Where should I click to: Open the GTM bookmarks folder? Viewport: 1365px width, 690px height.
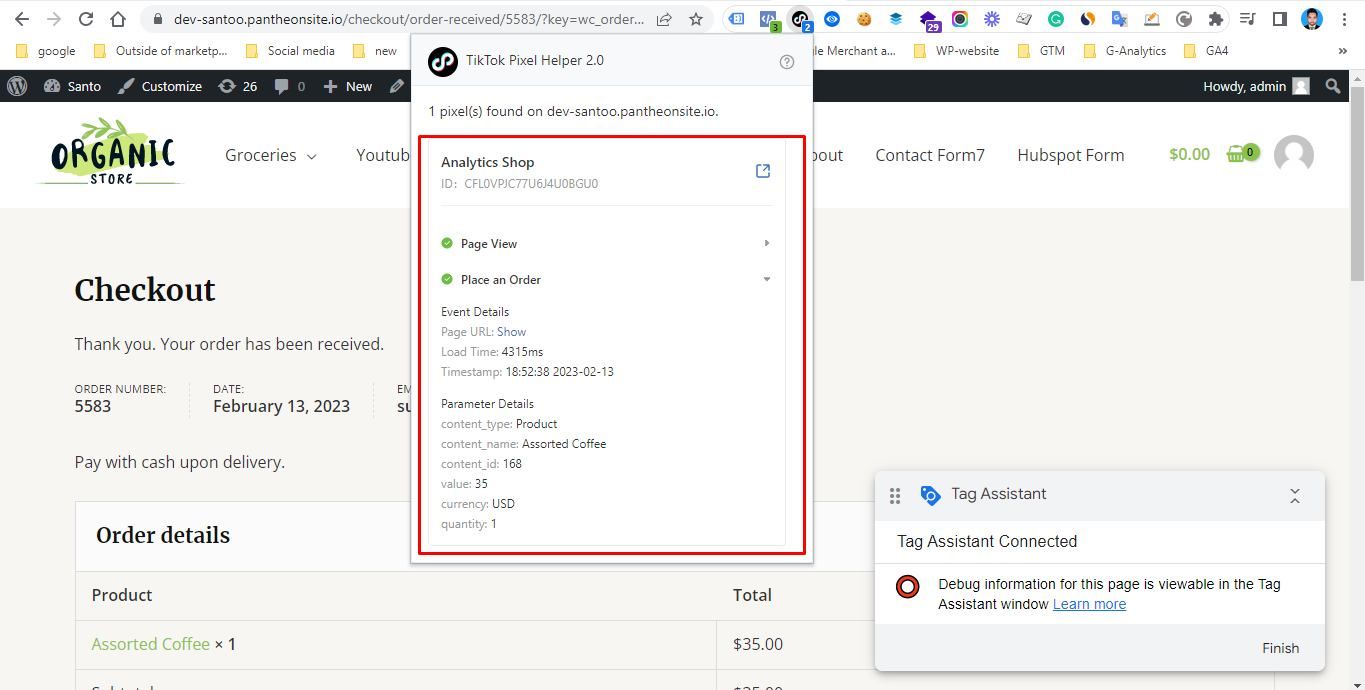(x=1042, y=51)
